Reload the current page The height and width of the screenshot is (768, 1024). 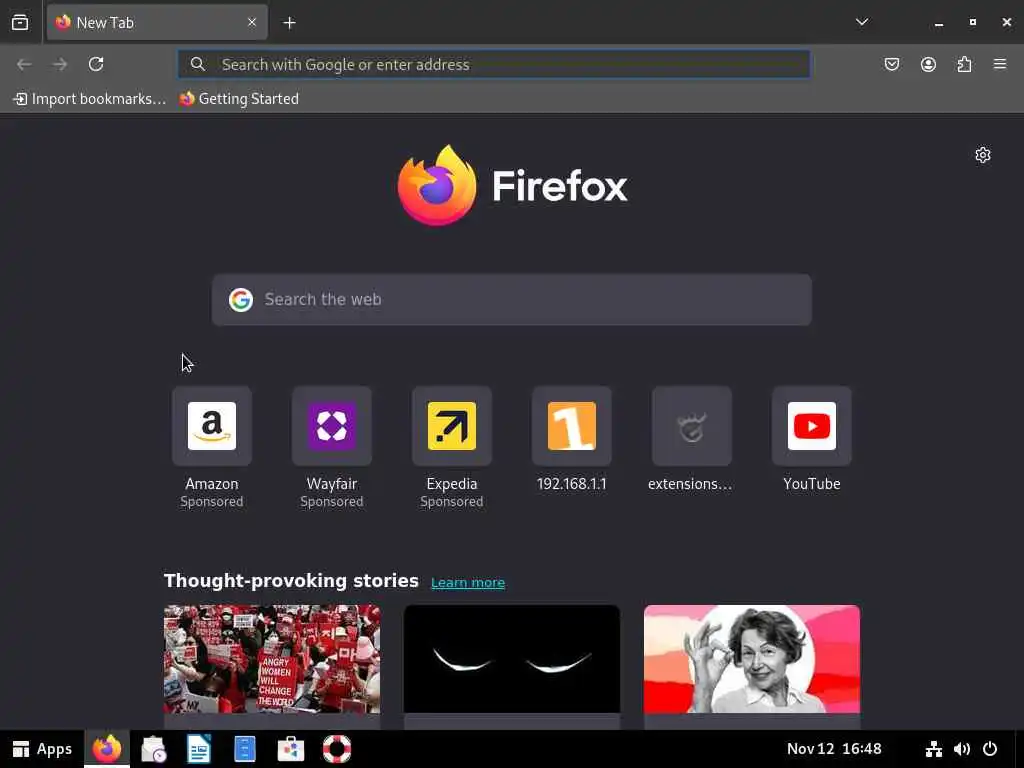96,64
